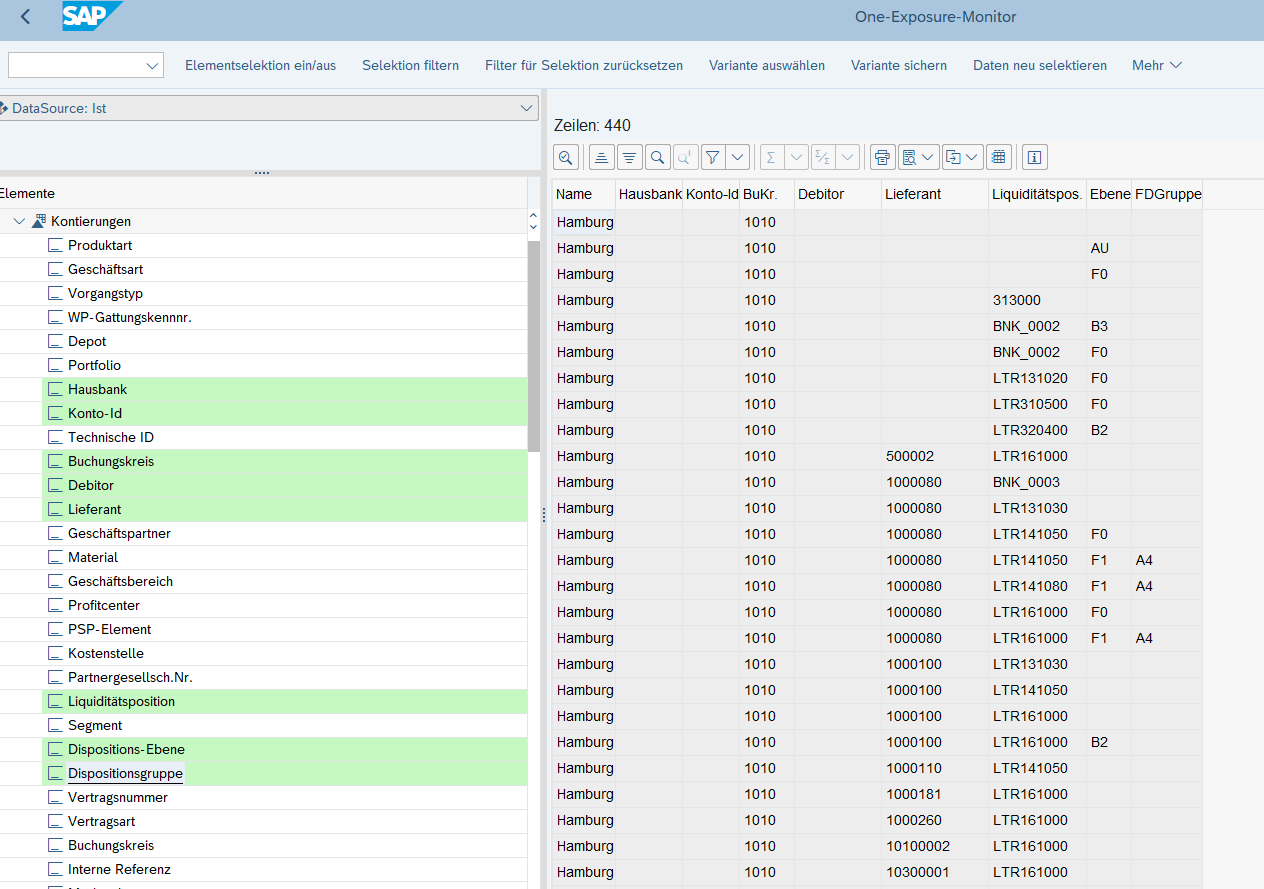1264x889 pixels.
Task: Click the Set Filter funnel icon
Action: (x=712, y=157)
